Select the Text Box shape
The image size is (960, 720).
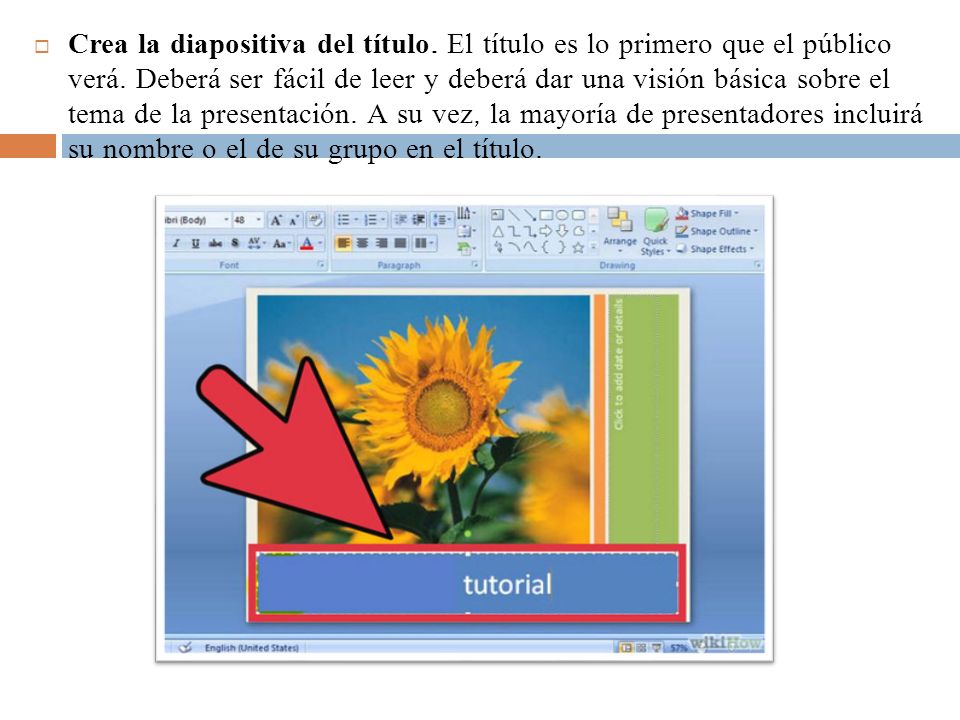pos(498,215)
